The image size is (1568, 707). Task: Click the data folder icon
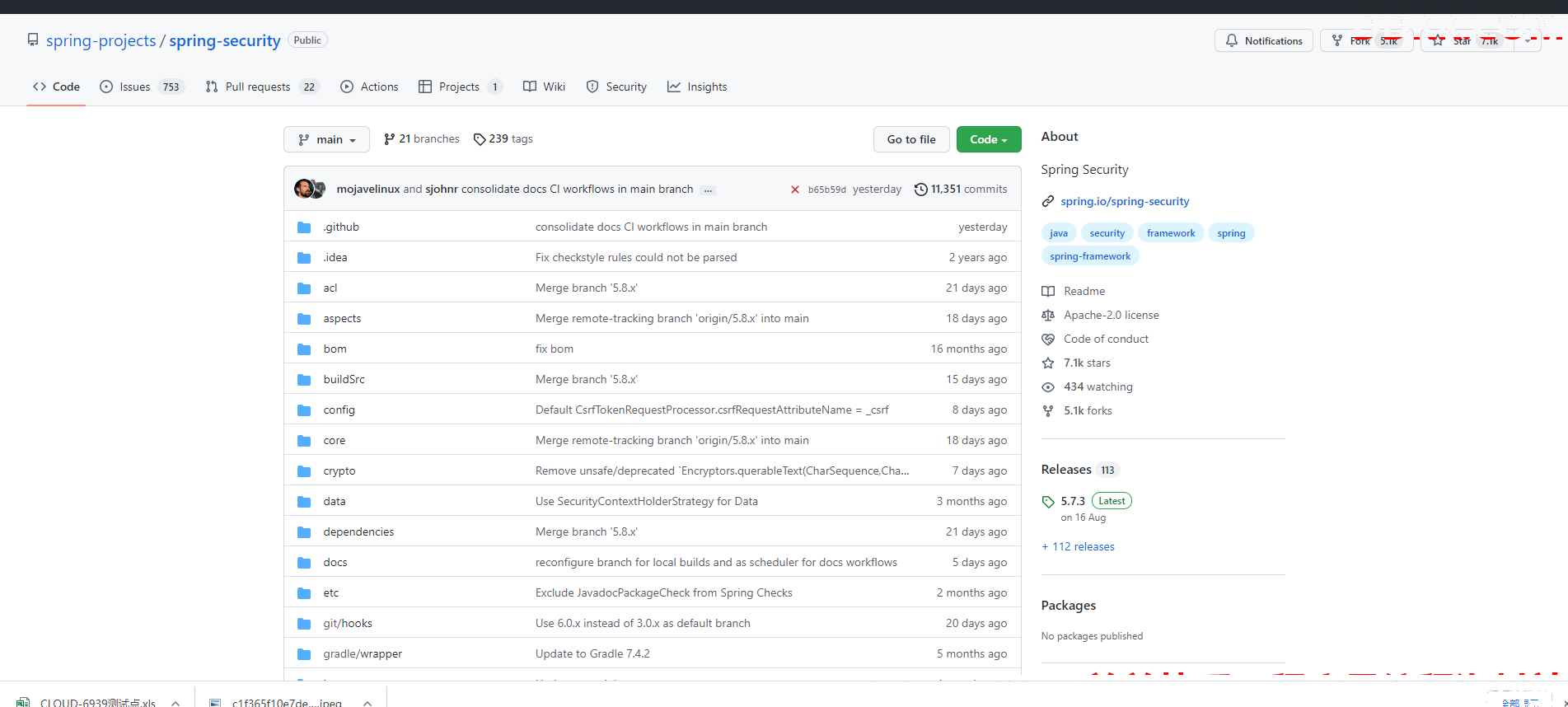[304, 502]
